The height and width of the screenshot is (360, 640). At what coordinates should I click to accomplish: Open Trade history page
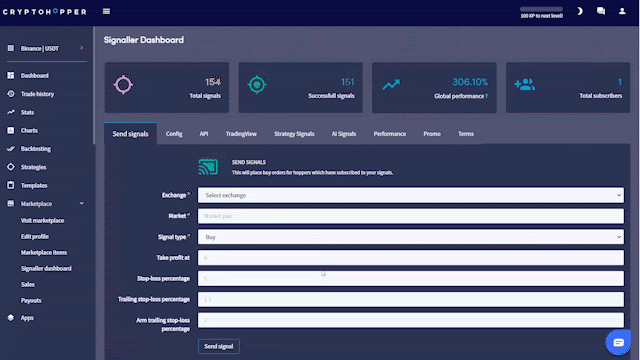click(x=37, y=94)
